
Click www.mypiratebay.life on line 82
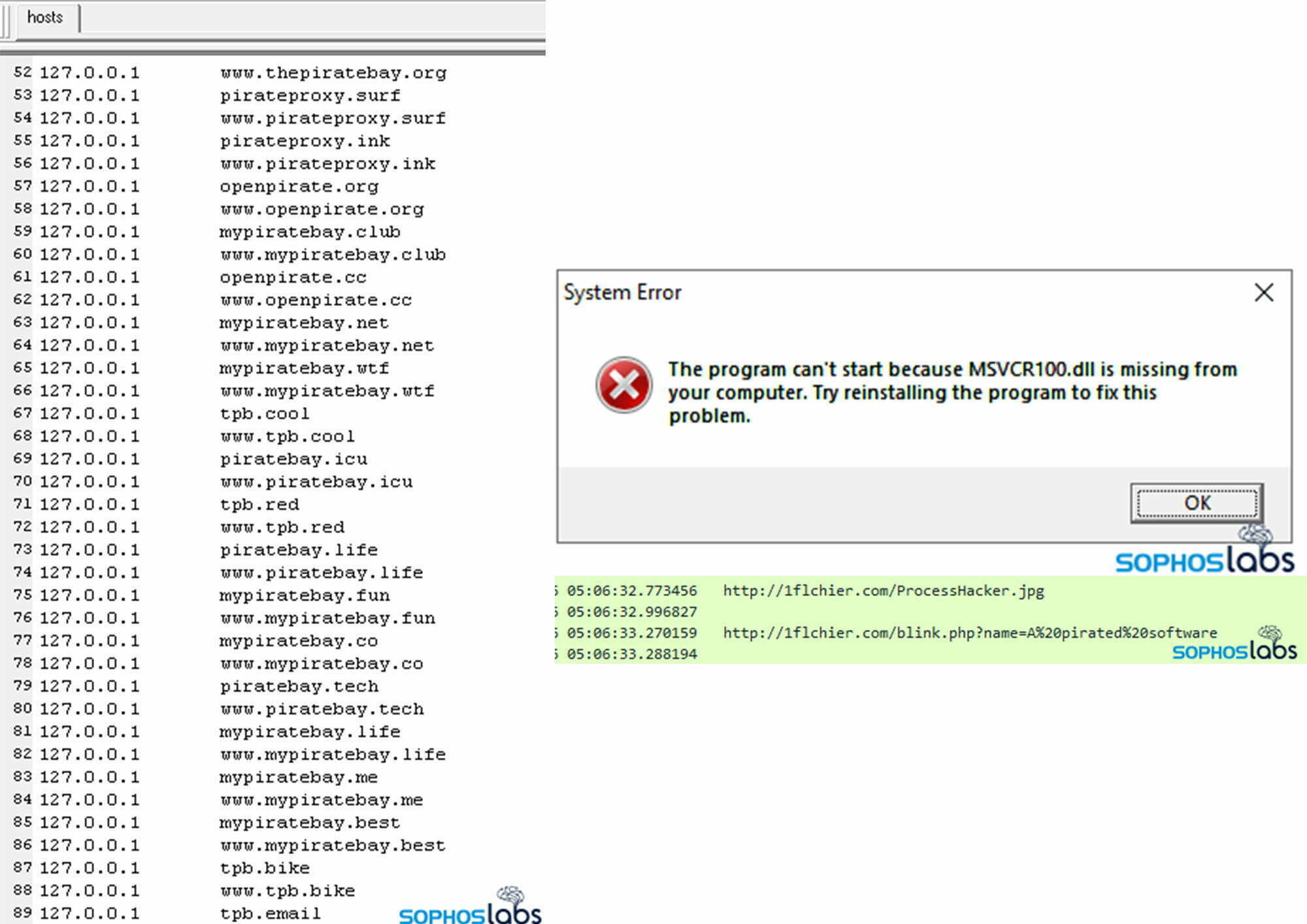point(333,754)
